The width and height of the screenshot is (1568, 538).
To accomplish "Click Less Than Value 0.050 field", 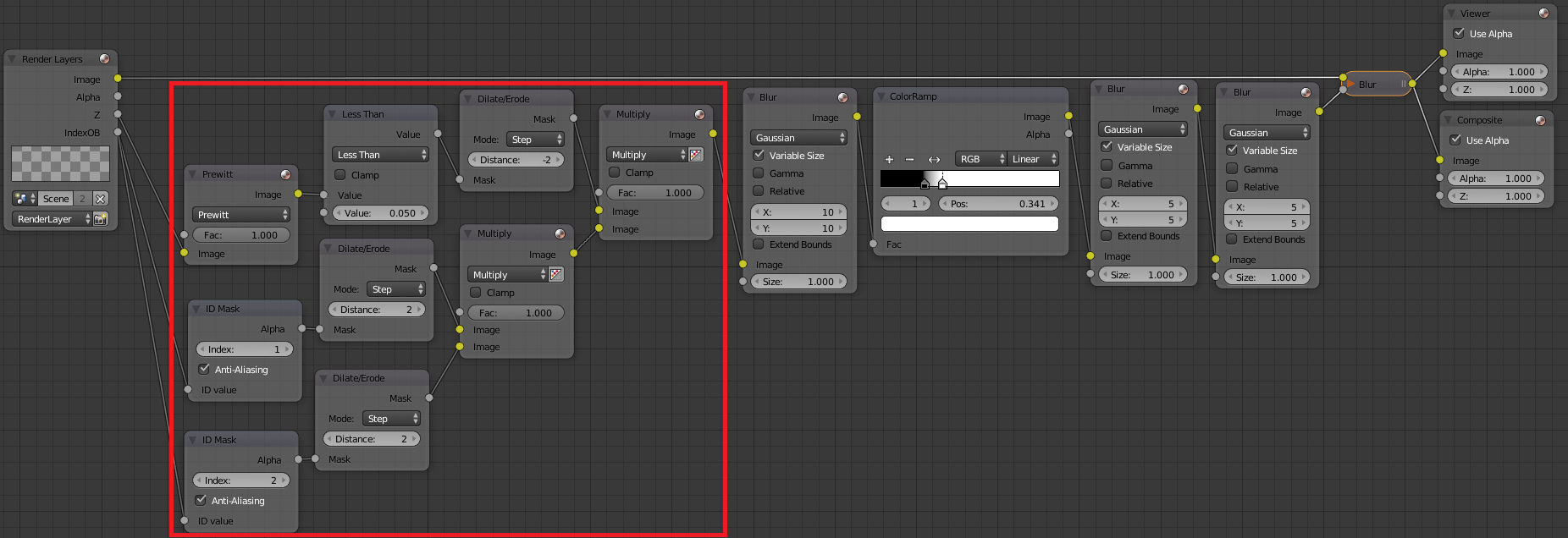I will coord(380,213).
